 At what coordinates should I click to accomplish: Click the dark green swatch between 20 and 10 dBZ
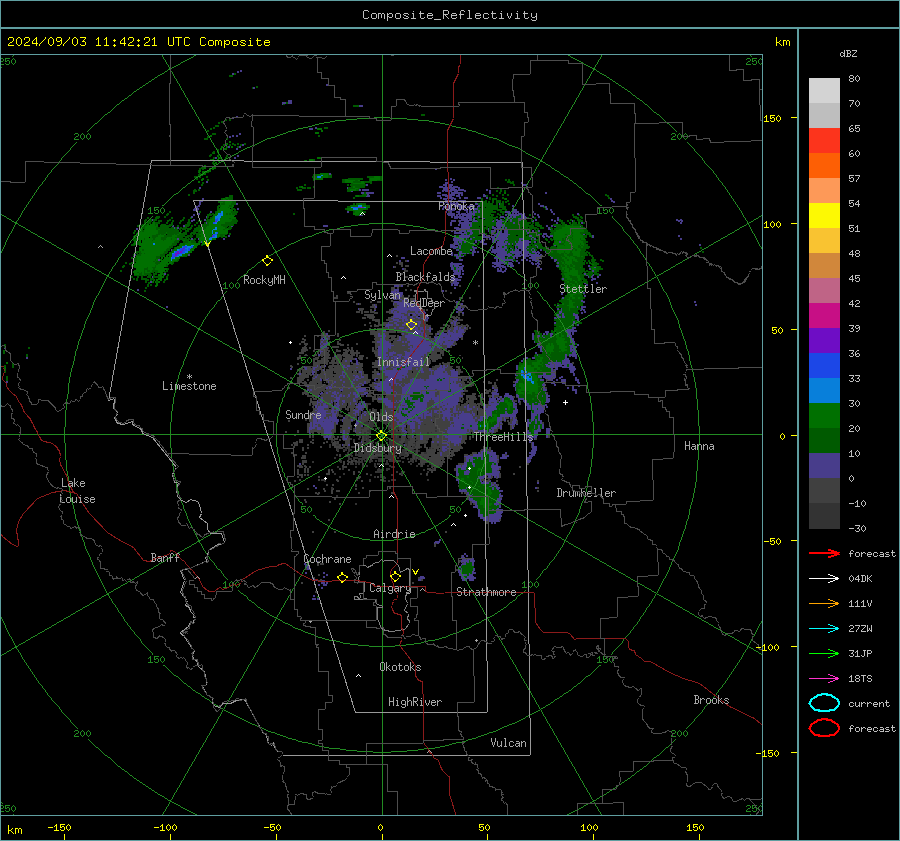click(x=824, y=441)
